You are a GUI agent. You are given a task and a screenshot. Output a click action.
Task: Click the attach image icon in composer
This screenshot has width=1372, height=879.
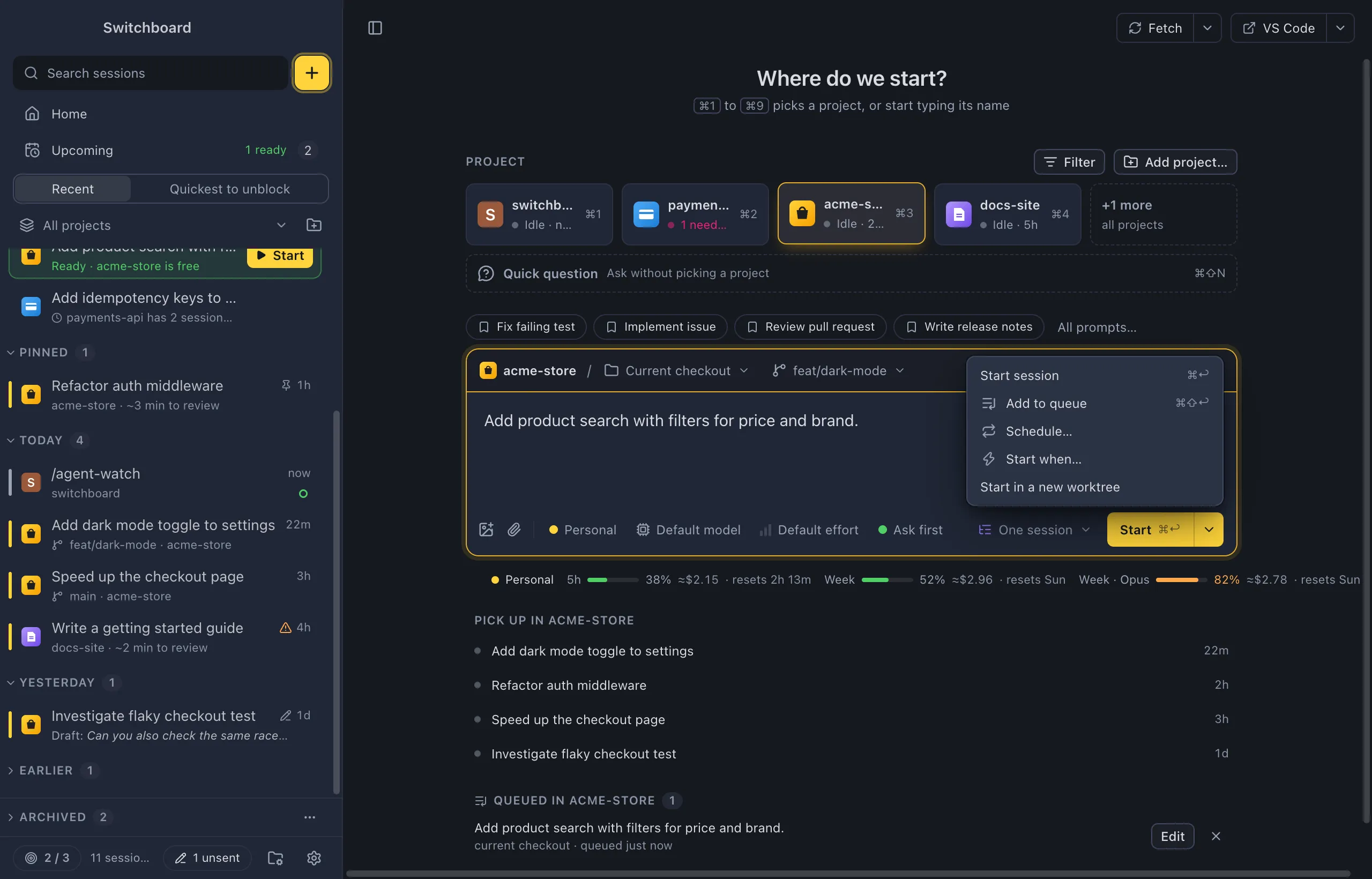[486, 530]
